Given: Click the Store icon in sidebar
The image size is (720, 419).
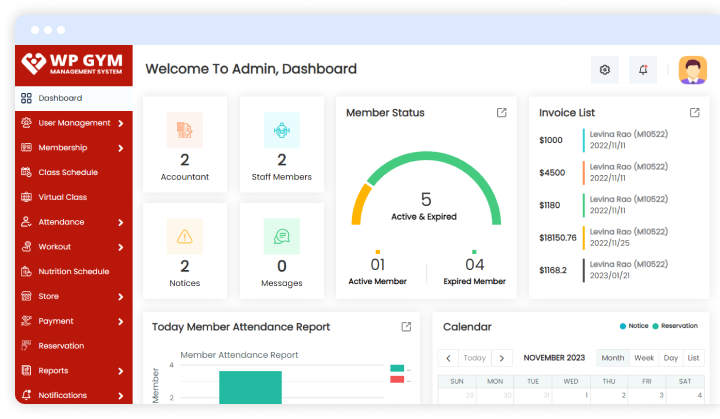Looking at the screenshot, I should click(26, 296).
